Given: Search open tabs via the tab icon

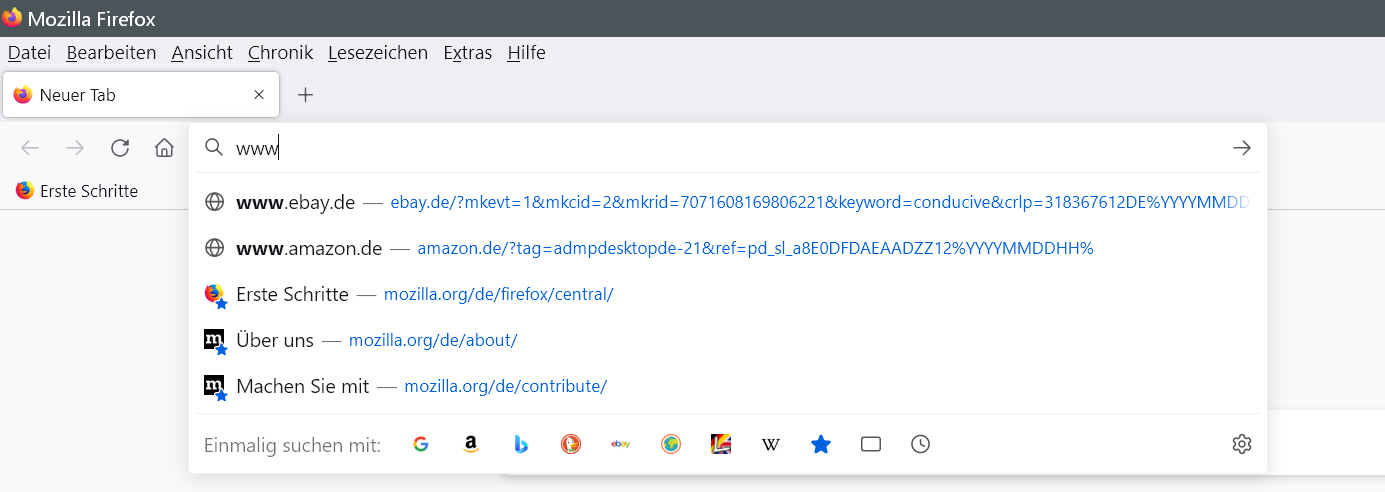Looking at the screenshot, I should tap(871, 444).
